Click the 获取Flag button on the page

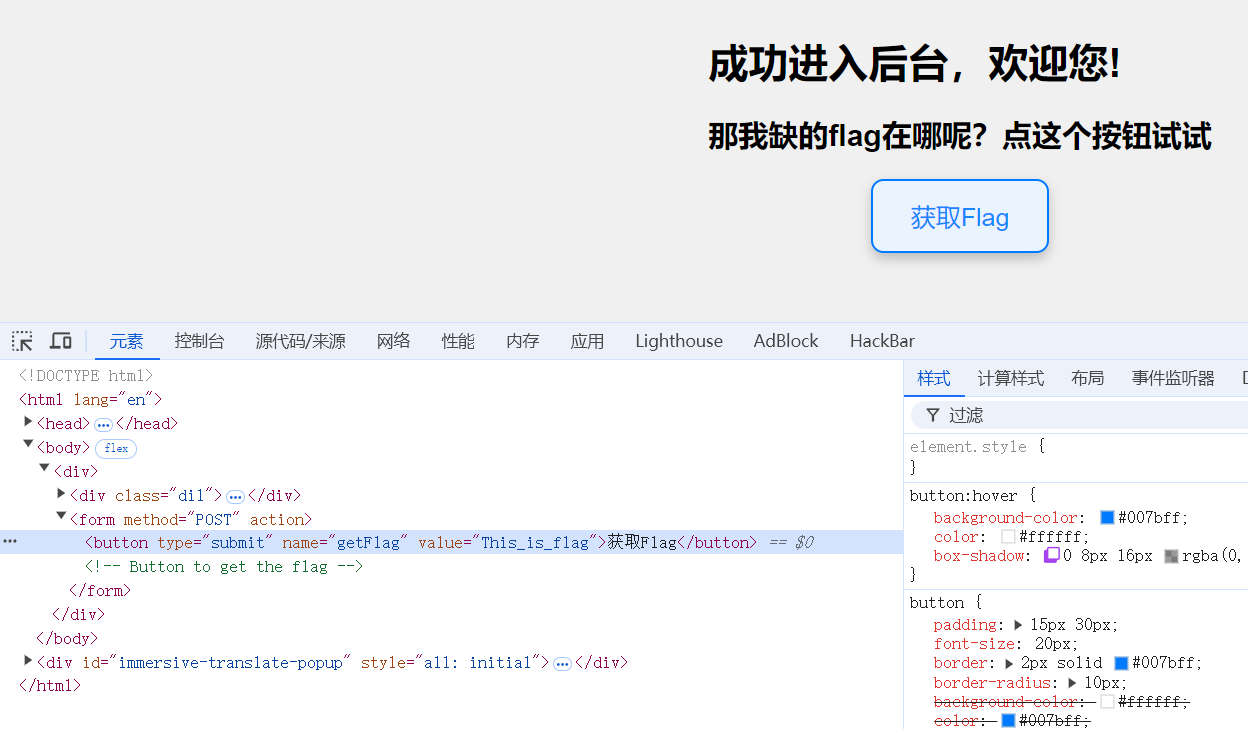[x=959, y=217]
